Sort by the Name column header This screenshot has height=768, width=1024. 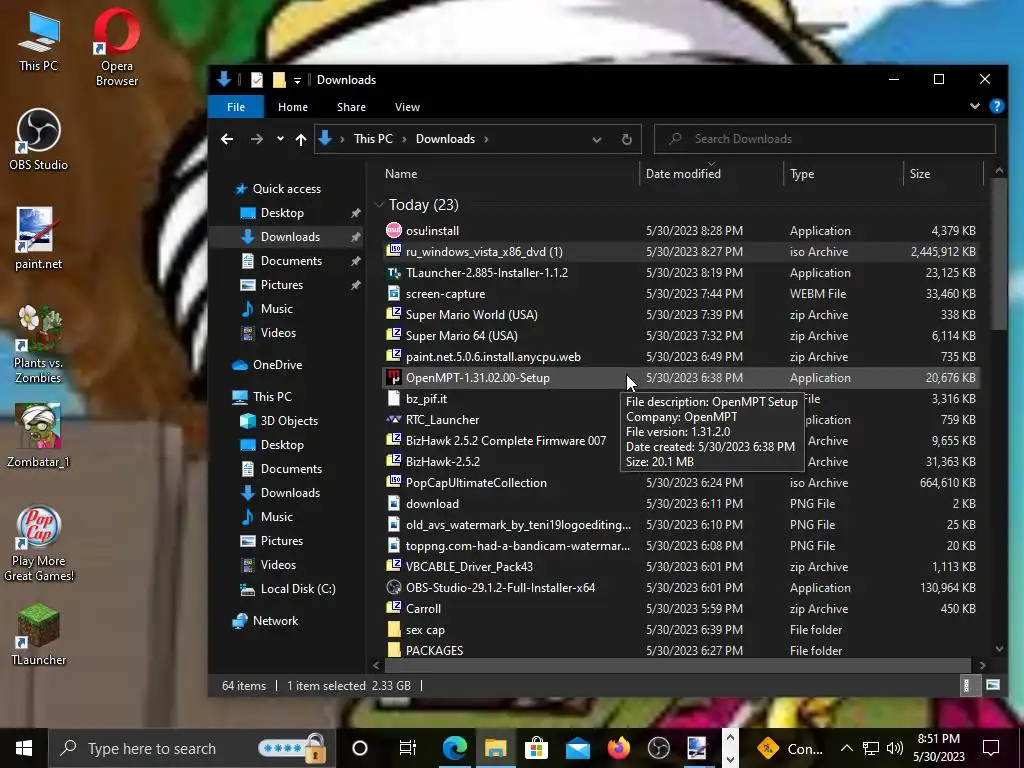[x=401, y=174]
